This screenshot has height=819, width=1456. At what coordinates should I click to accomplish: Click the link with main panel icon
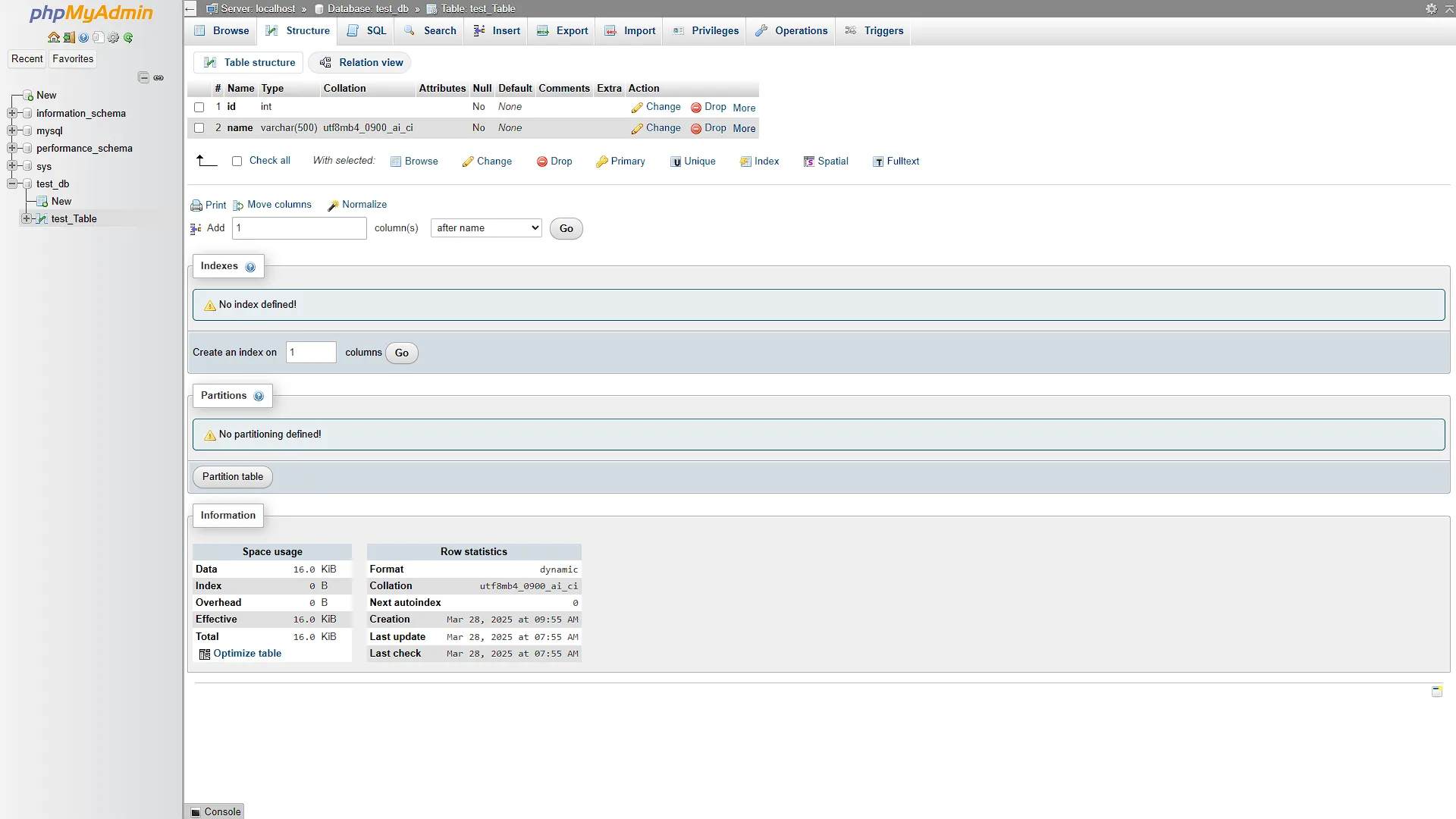158,77
